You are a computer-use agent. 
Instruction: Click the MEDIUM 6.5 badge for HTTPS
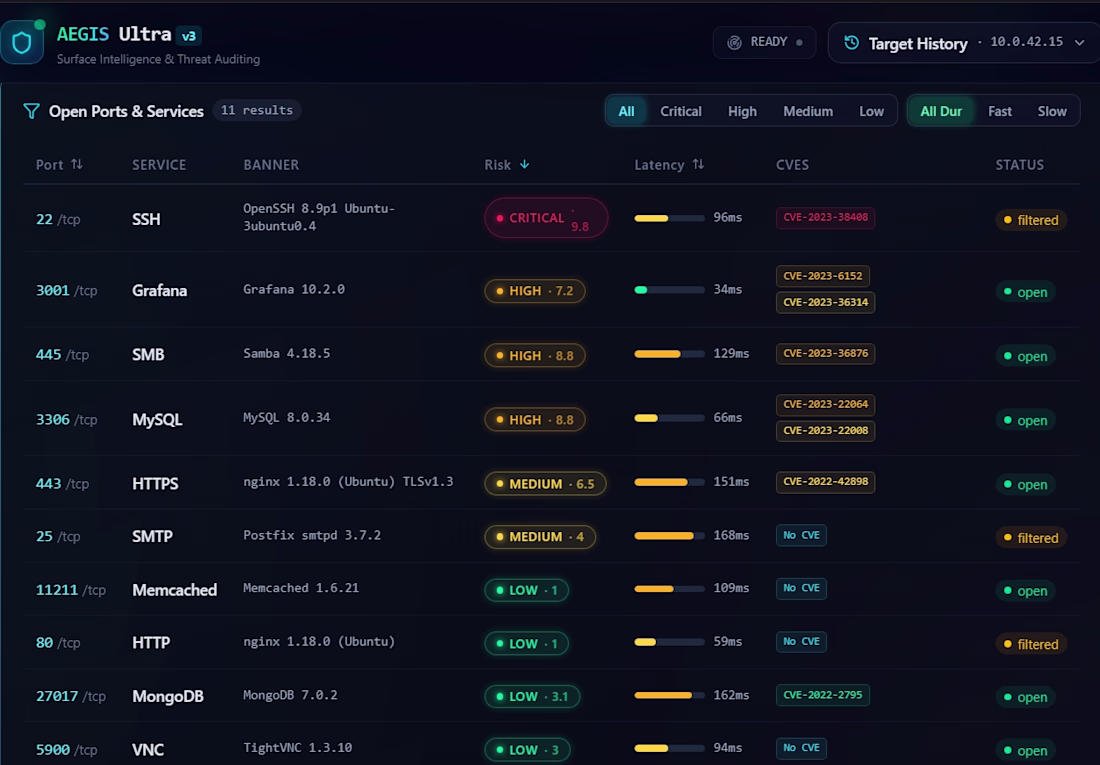[x=545, y=484]
